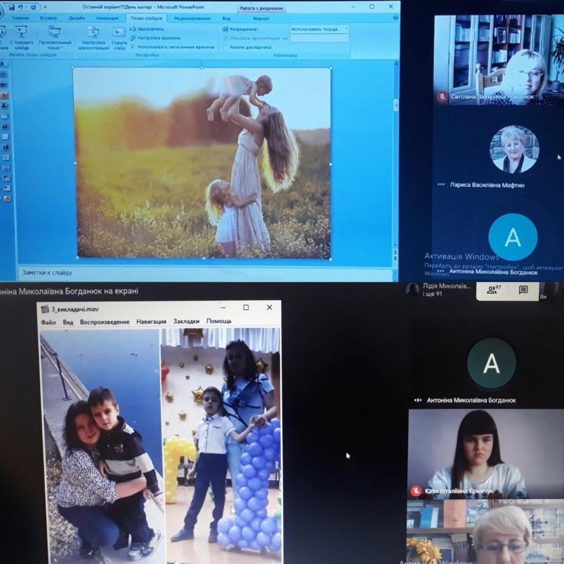This screenshot has width=564, height=564.
Task: Open the resolution dropdown in ribbon
Action: coord(319,29)
